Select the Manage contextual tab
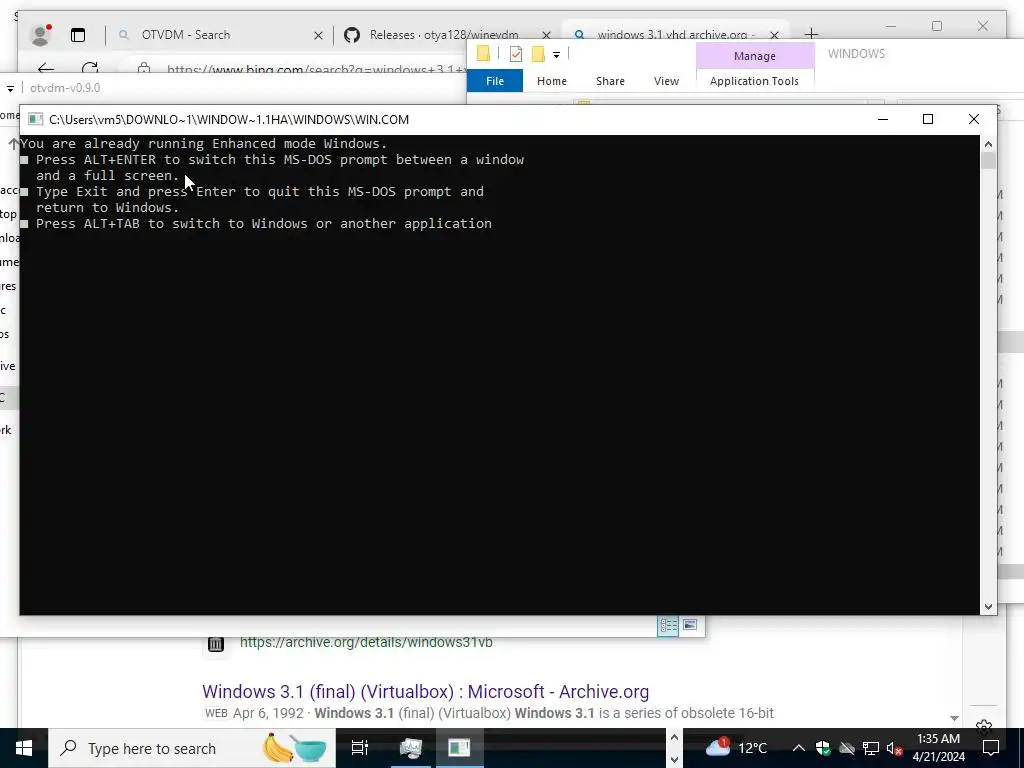Image resolution: width=1024 pixels, height=768 pixels. pyautogui.click(x=754, y=56)
